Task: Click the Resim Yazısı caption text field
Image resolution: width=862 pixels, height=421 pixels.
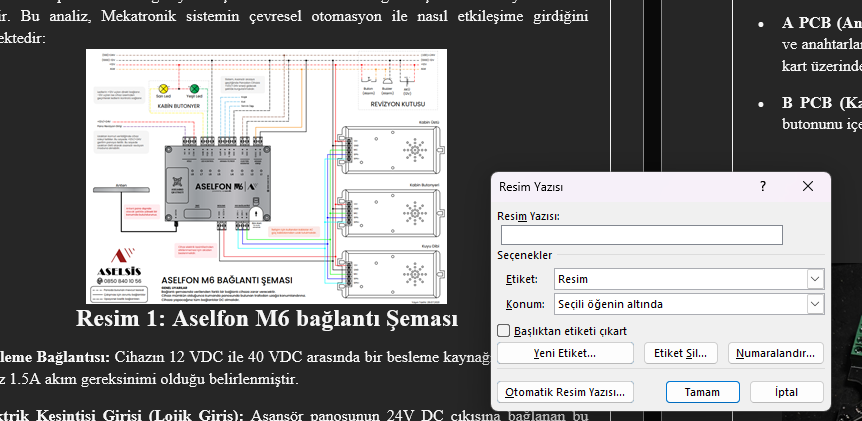Action: click(x=642, y=235)
